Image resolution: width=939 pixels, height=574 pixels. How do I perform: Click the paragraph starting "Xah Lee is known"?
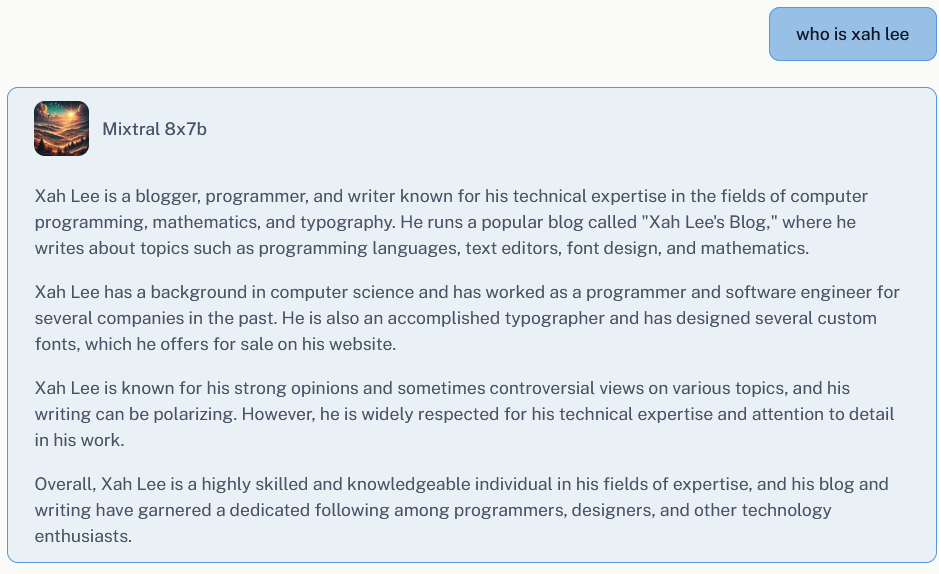464,414
